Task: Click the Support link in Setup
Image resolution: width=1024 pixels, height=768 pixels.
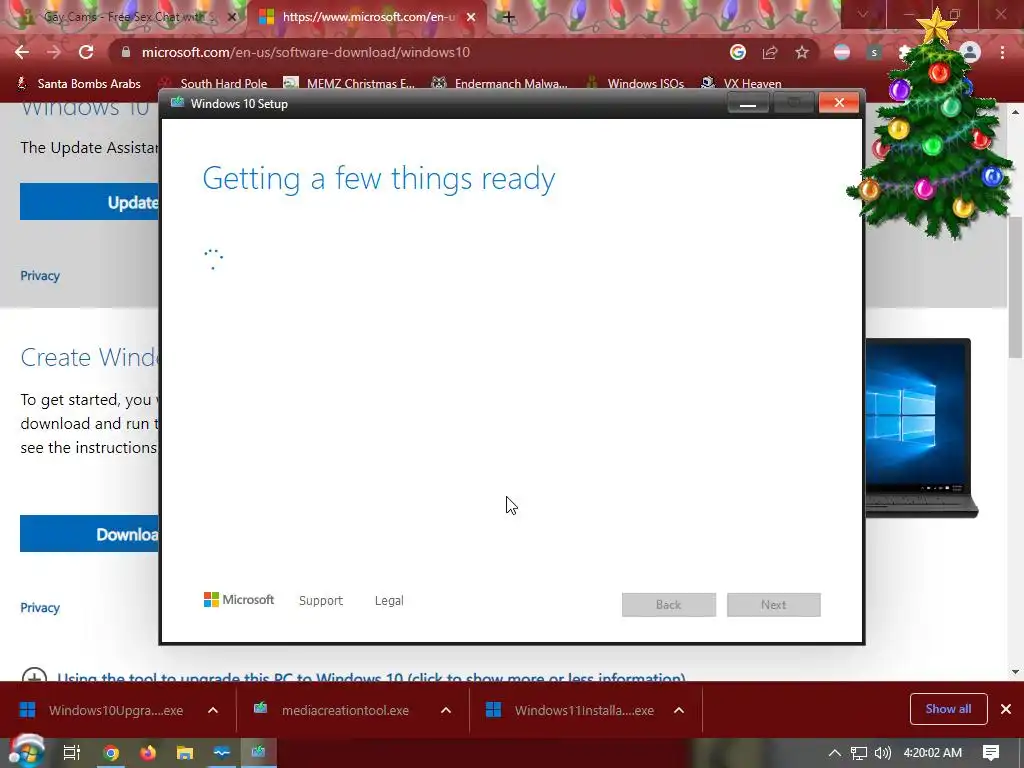Action: pyautogui.click(x=321, y=600)
